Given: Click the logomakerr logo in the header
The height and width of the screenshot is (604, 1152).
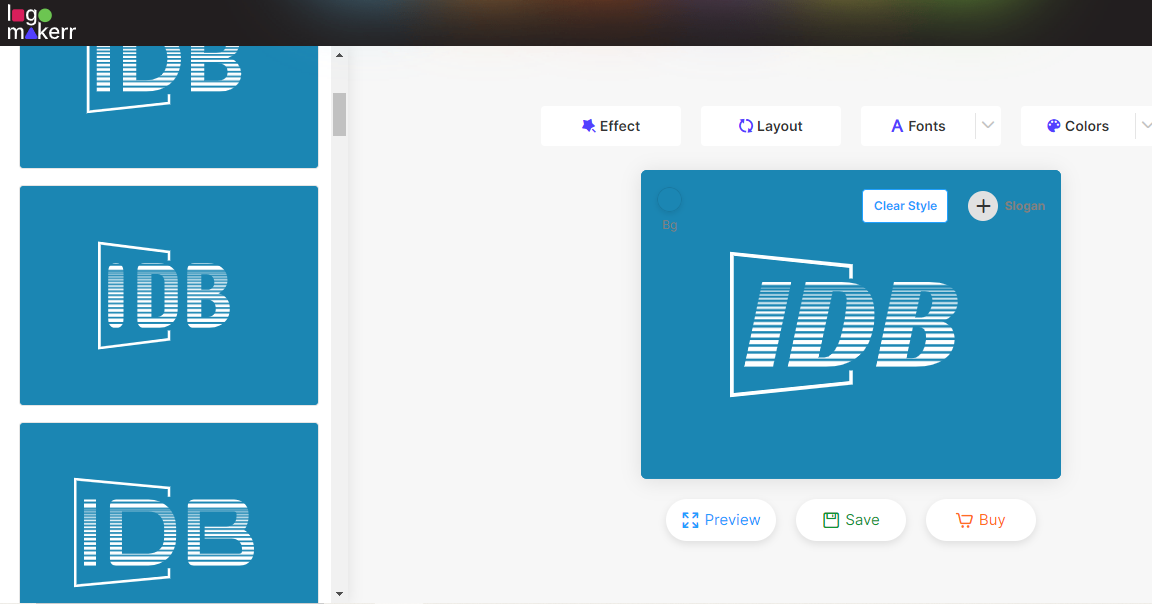Looking at the screenshot, I should pyautogui.click(x=42, y=23).
